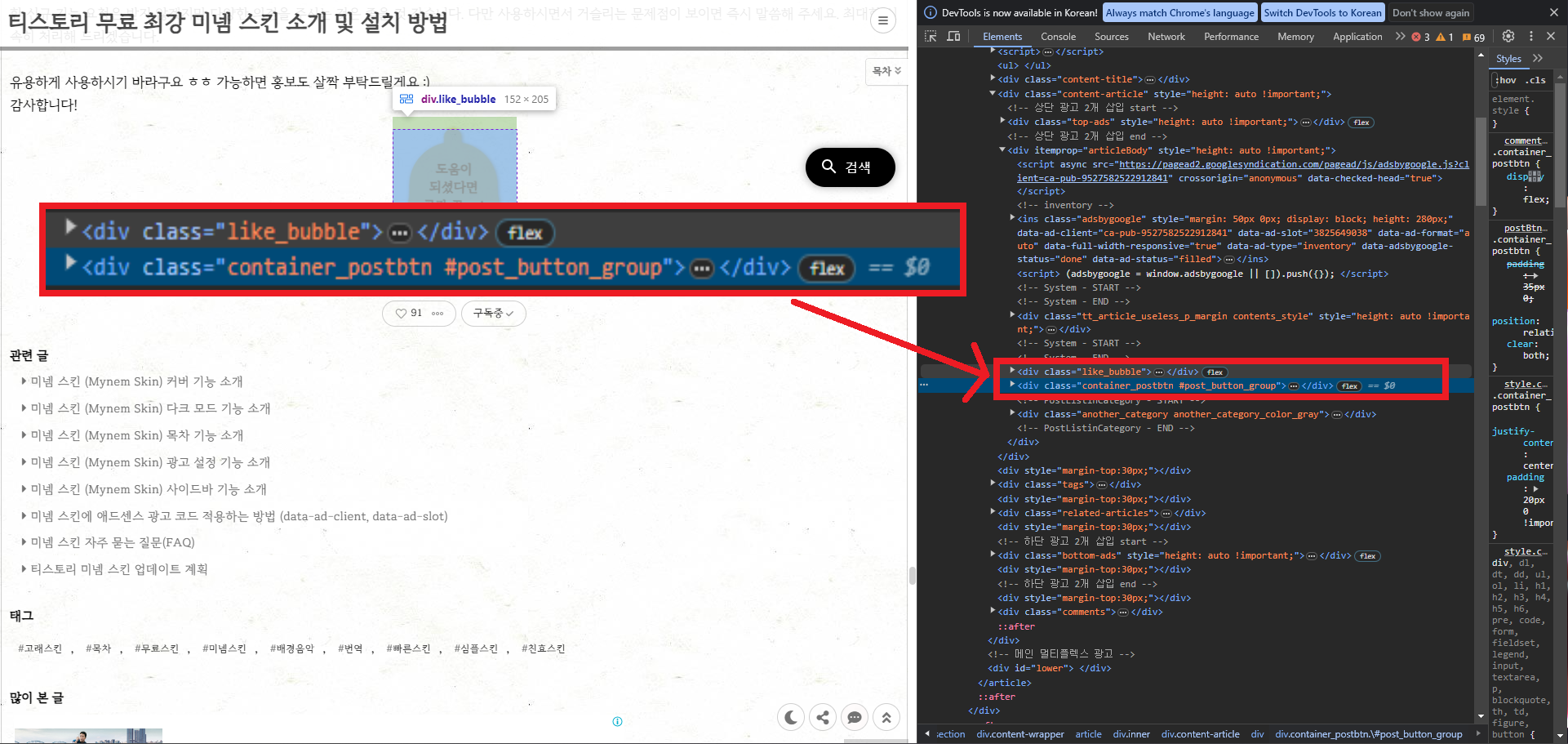
Task: Show more DevTools tabs via the >> chevron
Action: point(1401,36)
